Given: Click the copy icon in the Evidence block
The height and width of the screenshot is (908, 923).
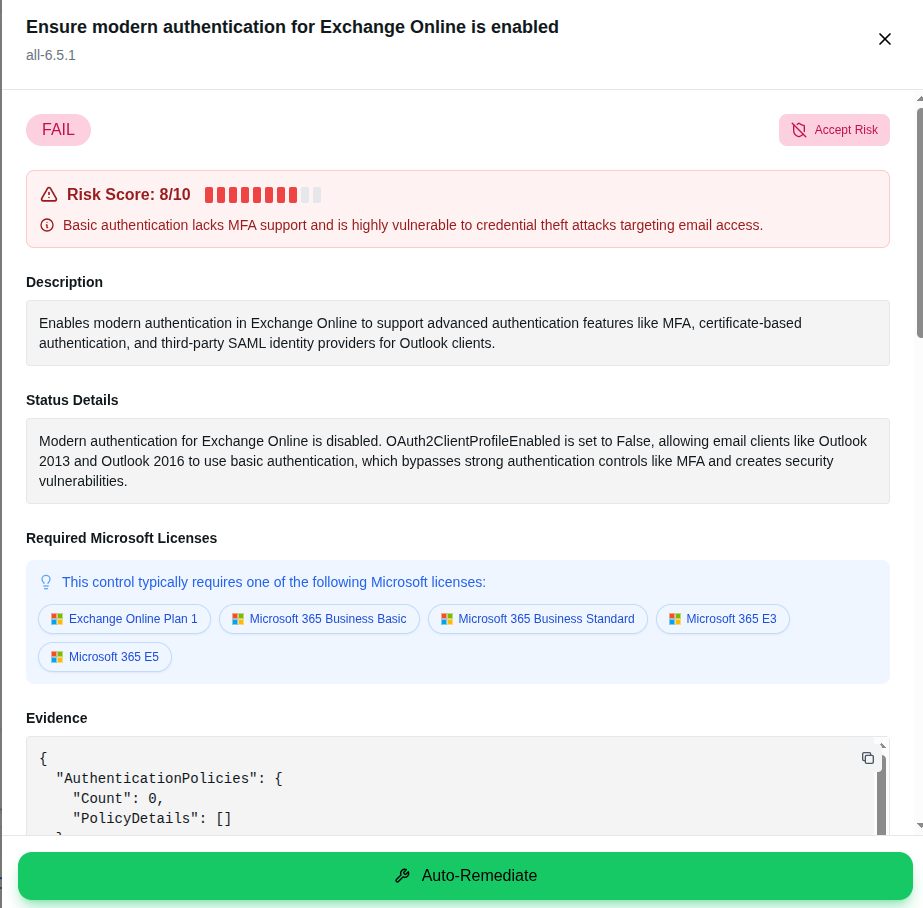Looking at the screenshot, I should [x=868, y=758].
